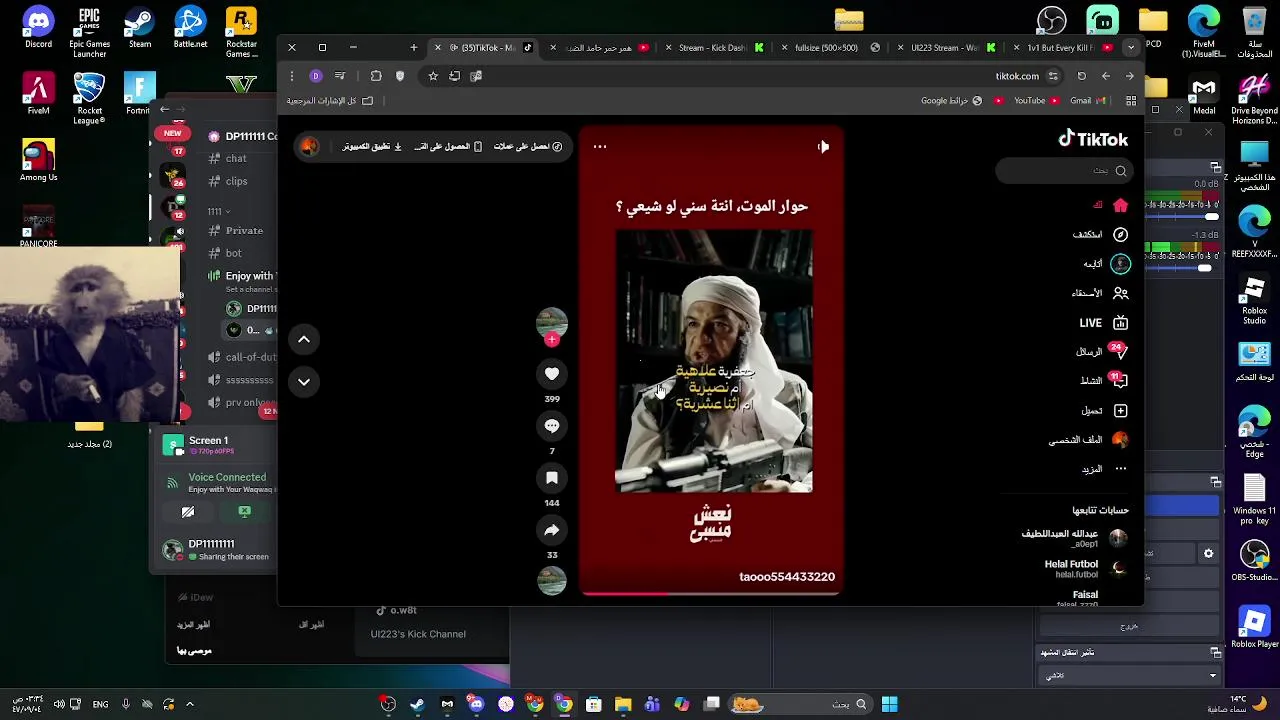The height and width of the screenshot is (720, 1280).
Task: Click the TikTok video progress bar
Action: (x=709, y=593)
